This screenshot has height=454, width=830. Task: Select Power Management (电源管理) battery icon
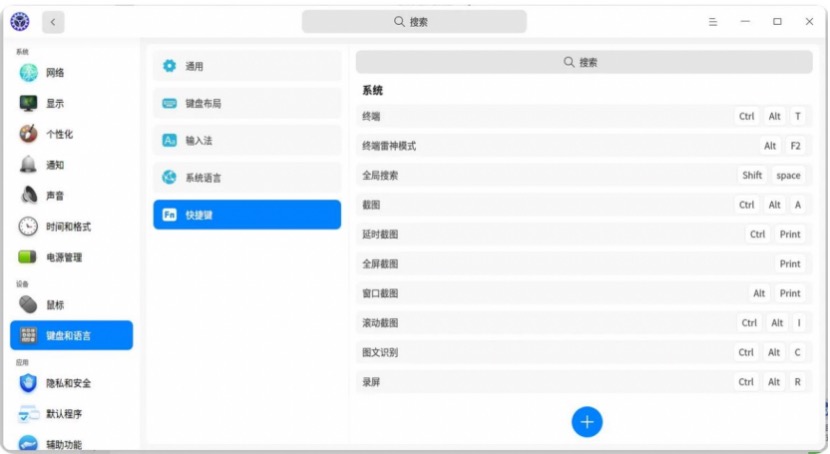28,257
